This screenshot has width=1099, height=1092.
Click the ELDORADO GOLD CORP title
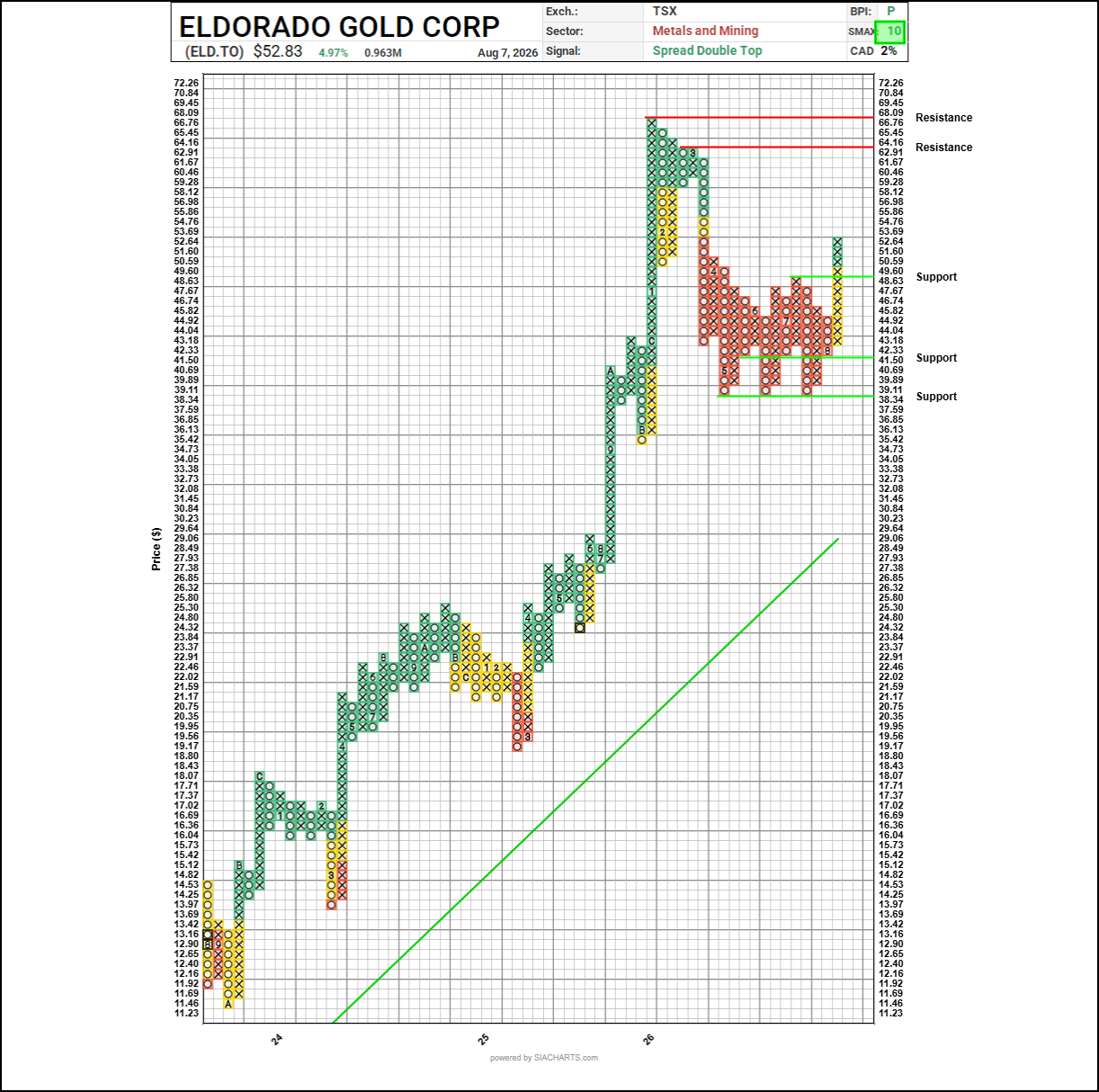click(339, 26)
